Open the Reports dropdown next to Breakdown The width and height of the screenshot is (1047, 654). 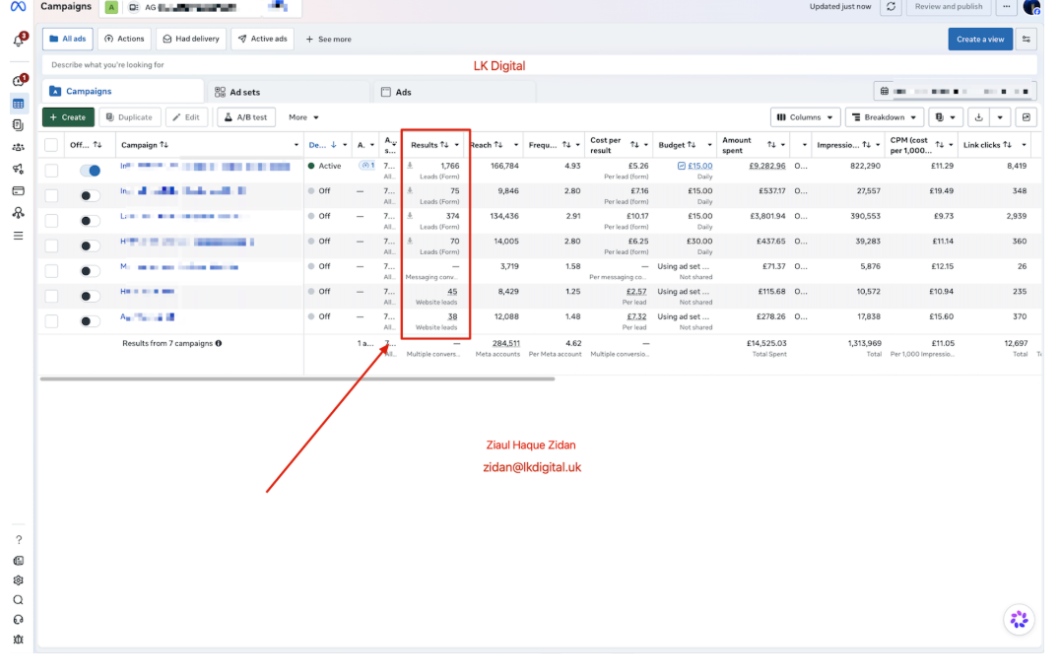click(946, 118)
